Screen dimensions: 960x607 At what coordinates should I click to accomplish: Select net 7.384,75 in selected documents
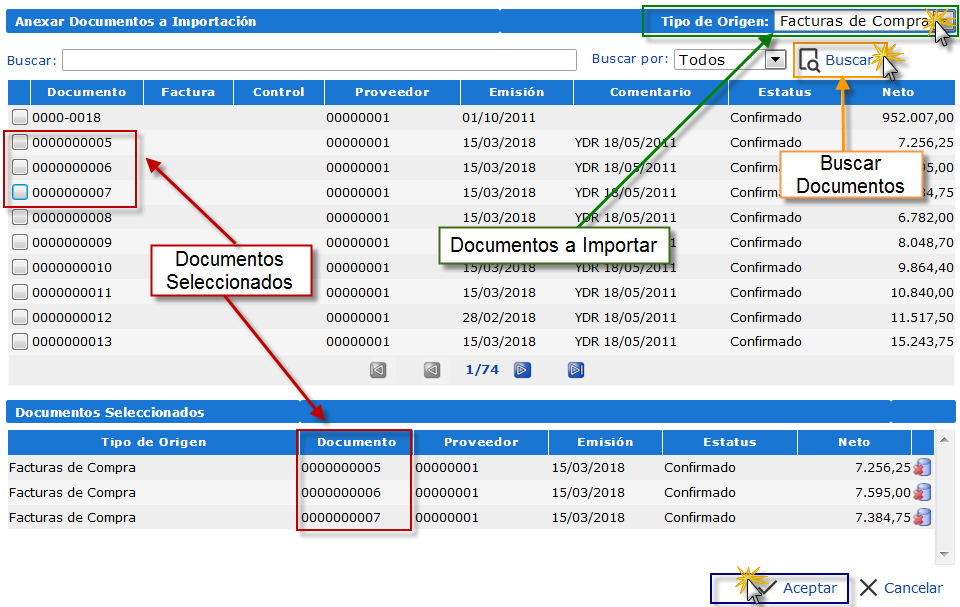[x=883, y=518]
